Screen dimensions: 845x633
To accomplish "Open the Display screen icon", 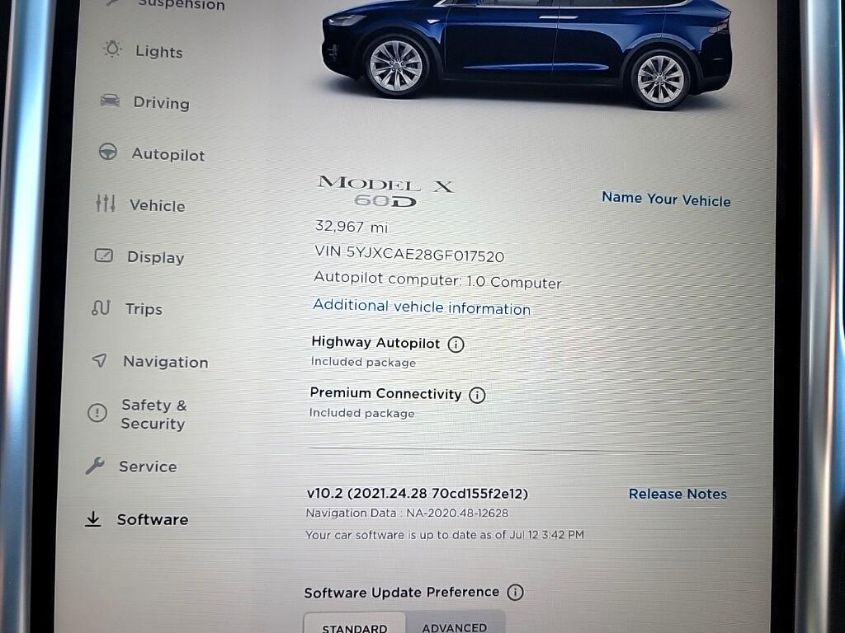I will (x=103, y=255).
